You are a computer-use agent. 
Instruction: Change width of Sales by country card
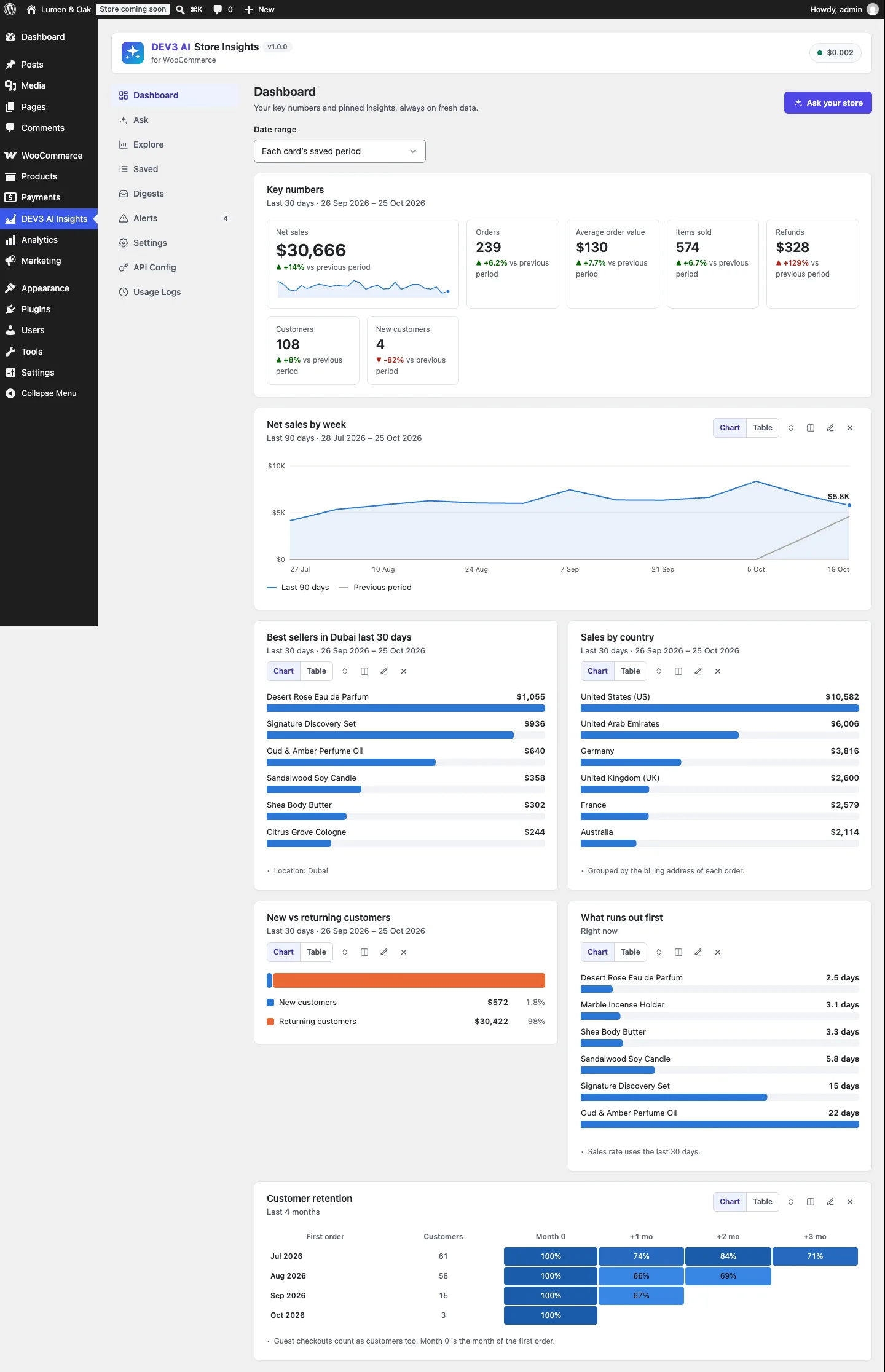[678, 671]
